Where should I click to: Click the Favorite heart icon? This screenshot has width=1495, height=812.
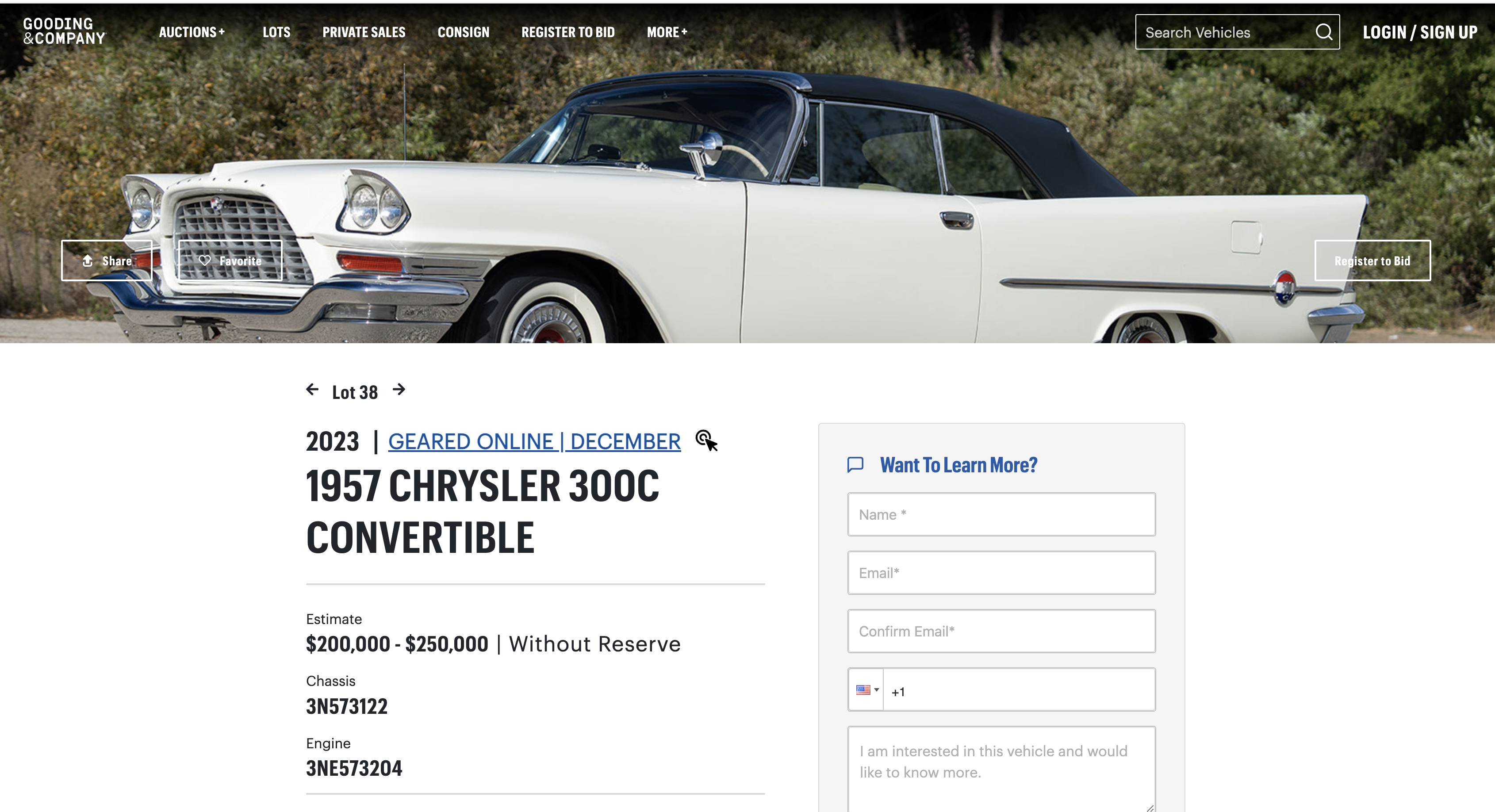click(x=204, y=260)
